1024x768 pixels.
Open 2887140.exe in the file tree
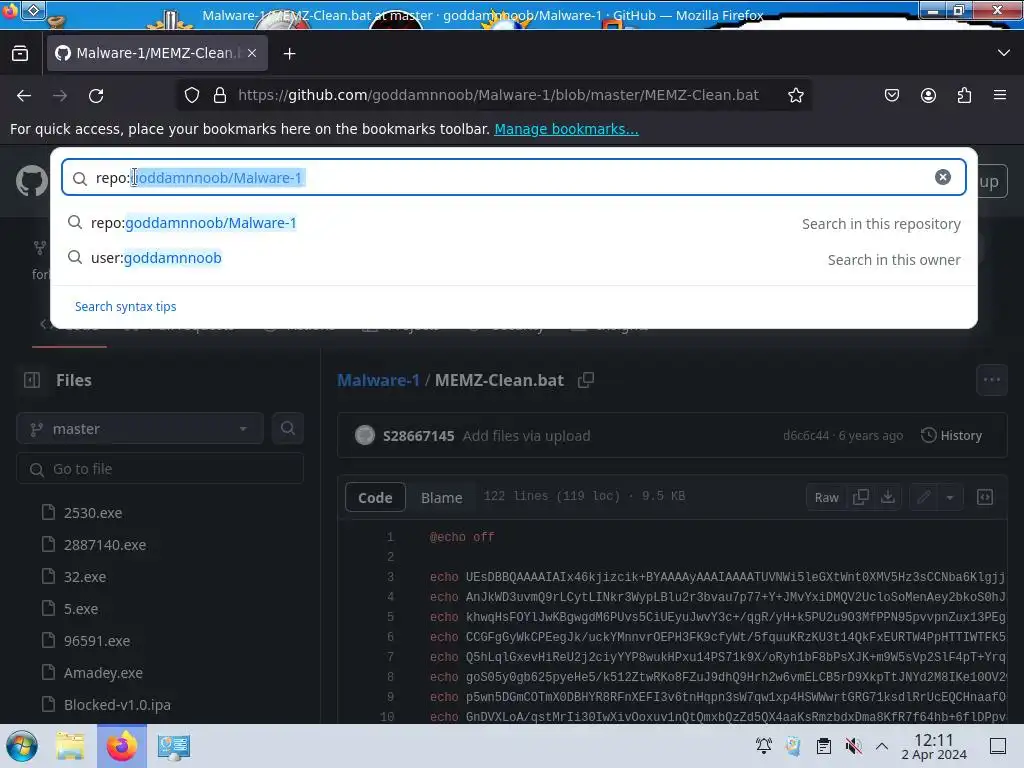pos(104,545)
